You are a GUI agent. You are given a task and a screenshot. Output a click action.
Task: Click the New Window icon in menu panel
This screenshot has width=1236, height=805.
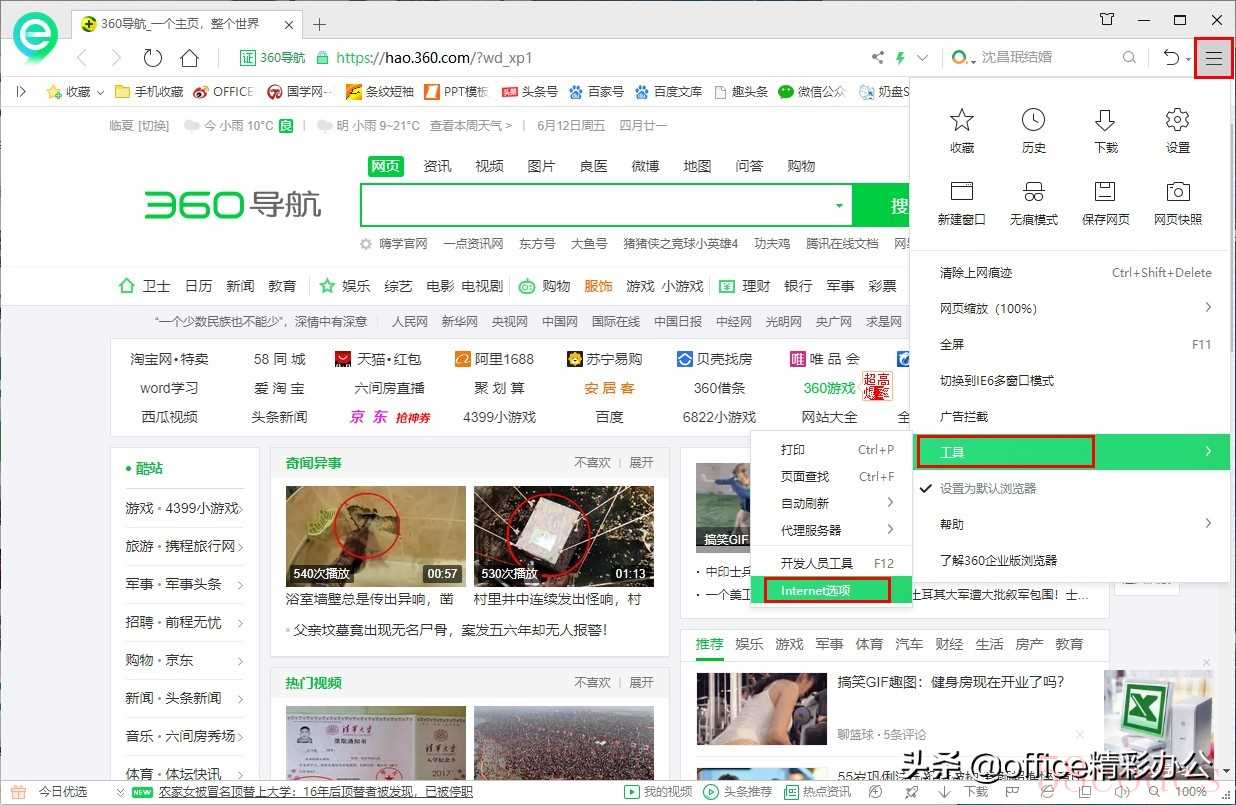tap(962, 203)
